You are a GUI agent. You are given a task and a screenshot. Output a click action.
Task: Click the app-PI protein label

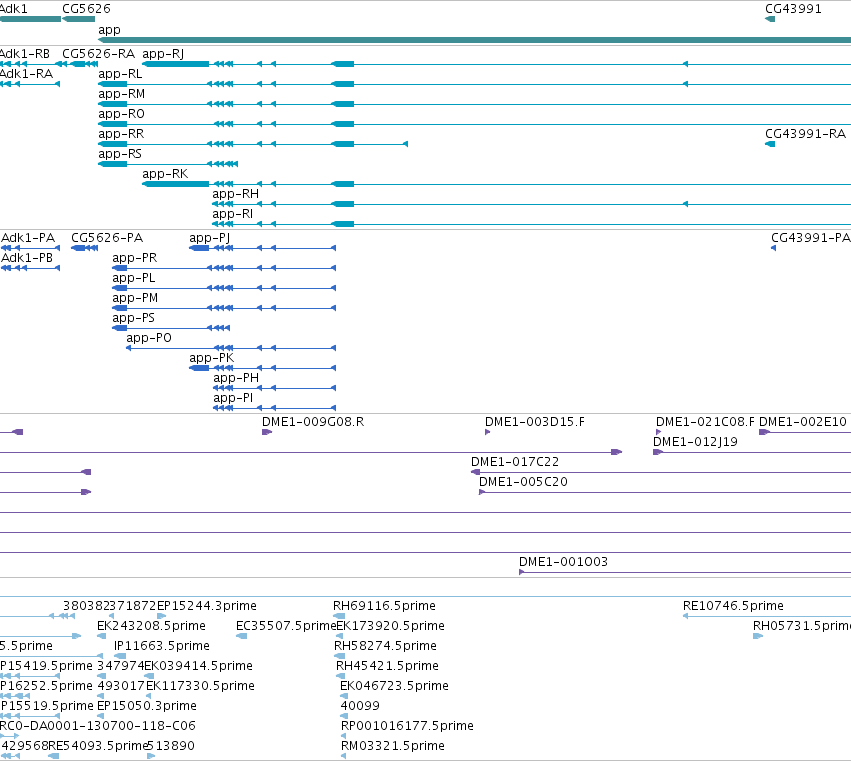tap(233, 398)
